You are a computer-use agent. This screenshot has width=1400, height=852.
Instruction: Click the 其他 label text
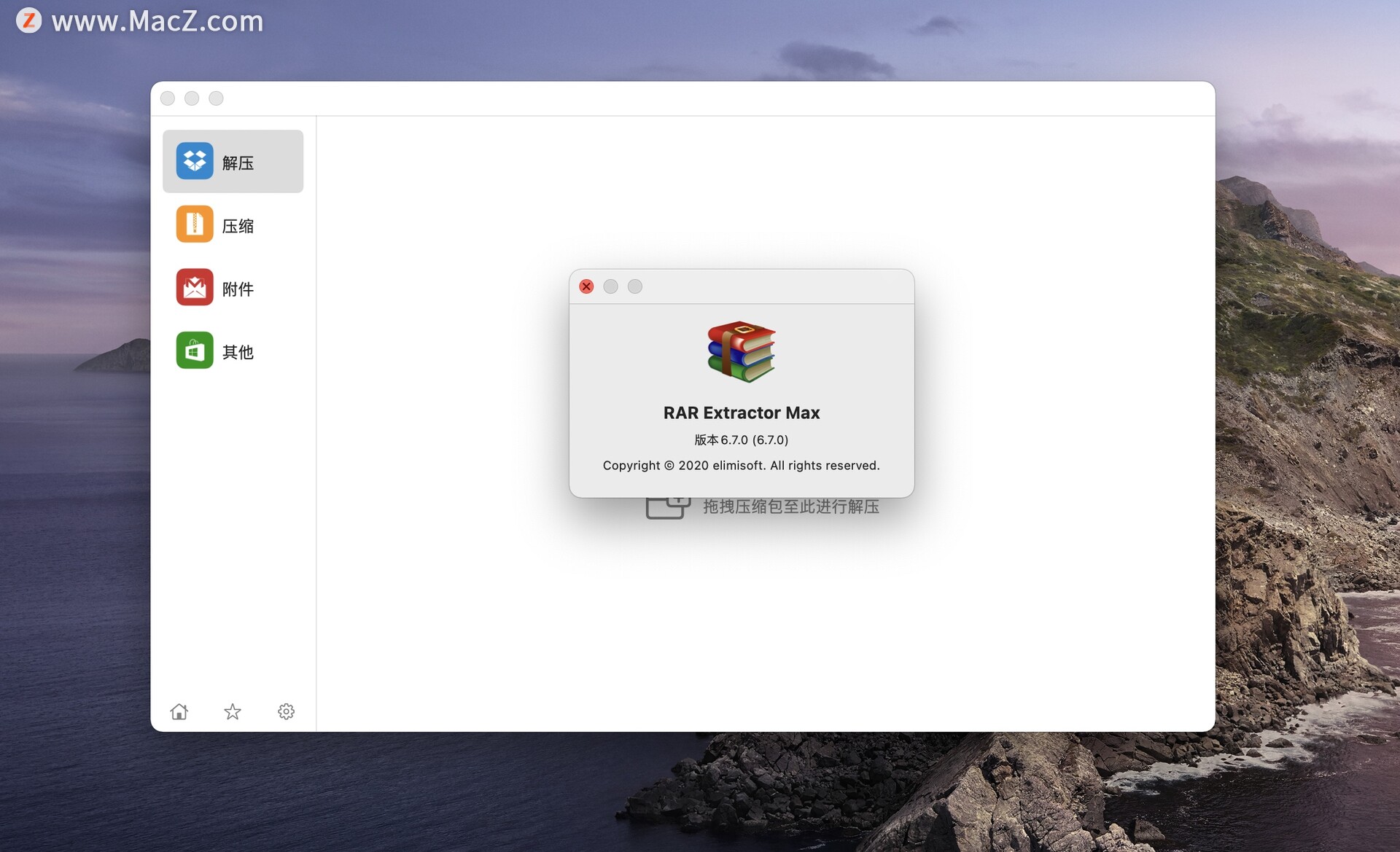[238, 352]
